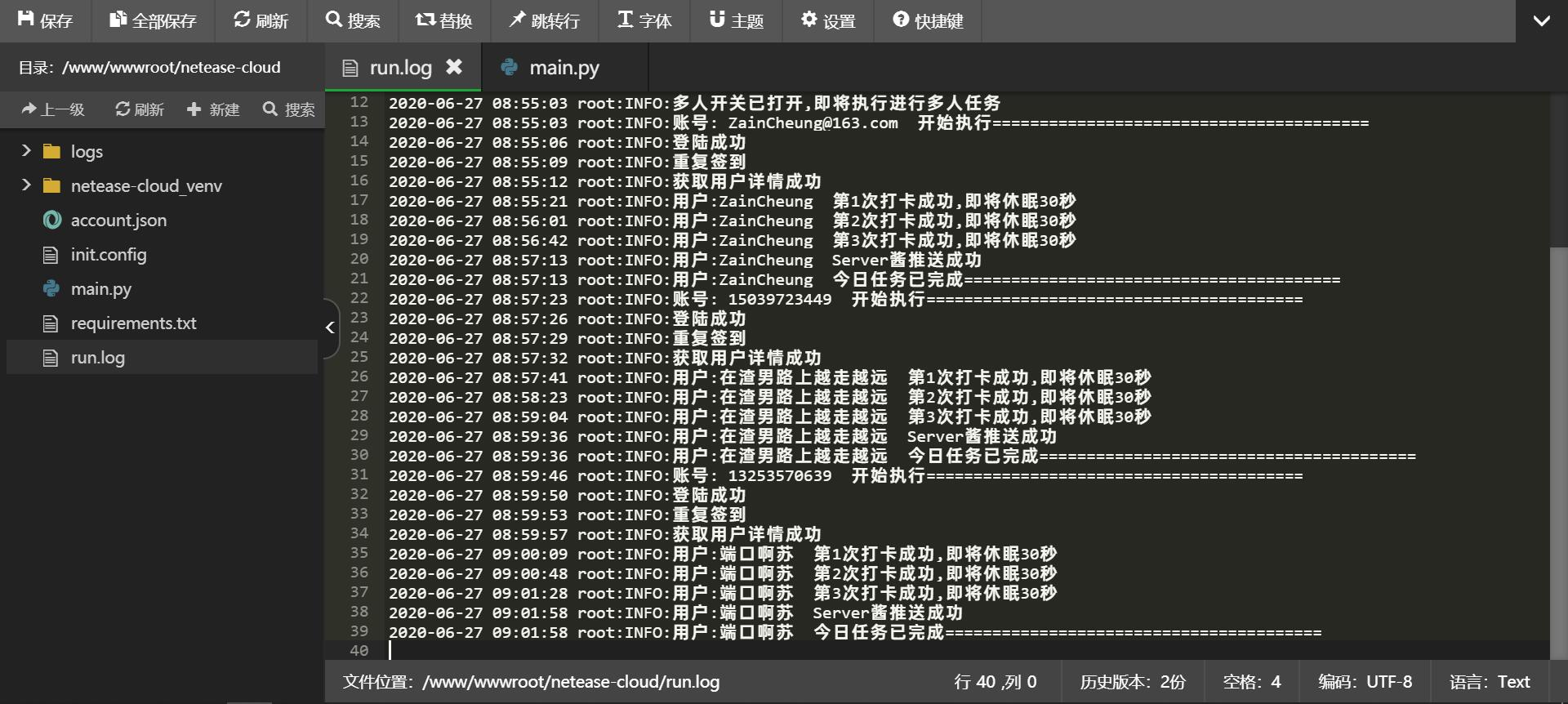
Task: Click the line/column indicator 行 40 ,列 0
Action: click(996, 682)
